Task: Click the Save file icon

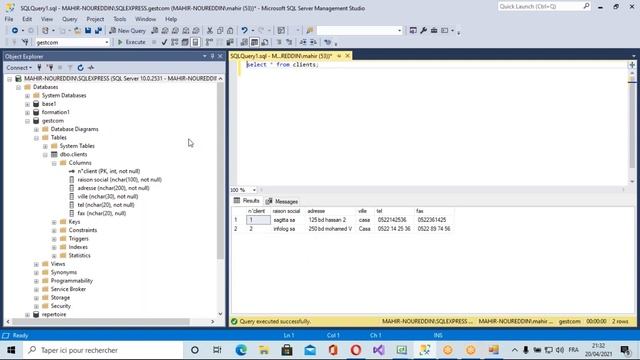Action: point(88,31)
